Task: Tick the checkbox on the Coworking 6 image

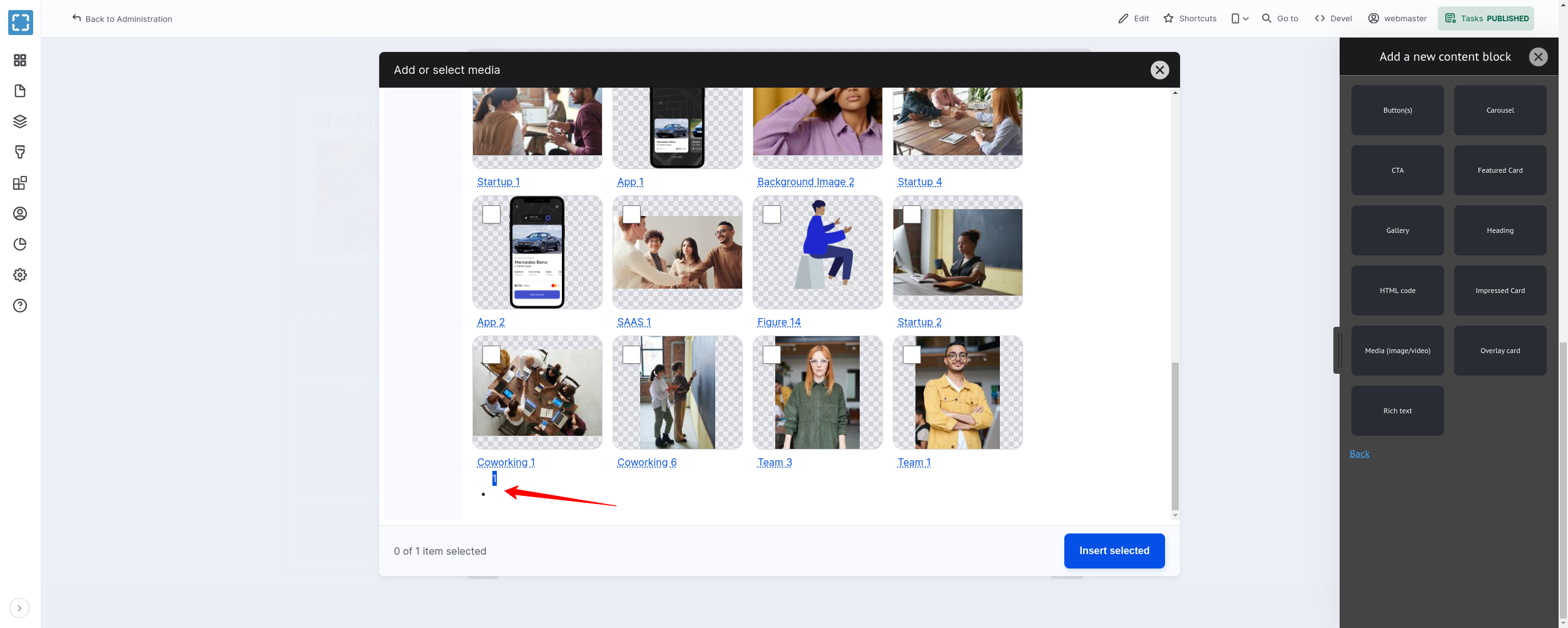Action: tap(631, 355)
